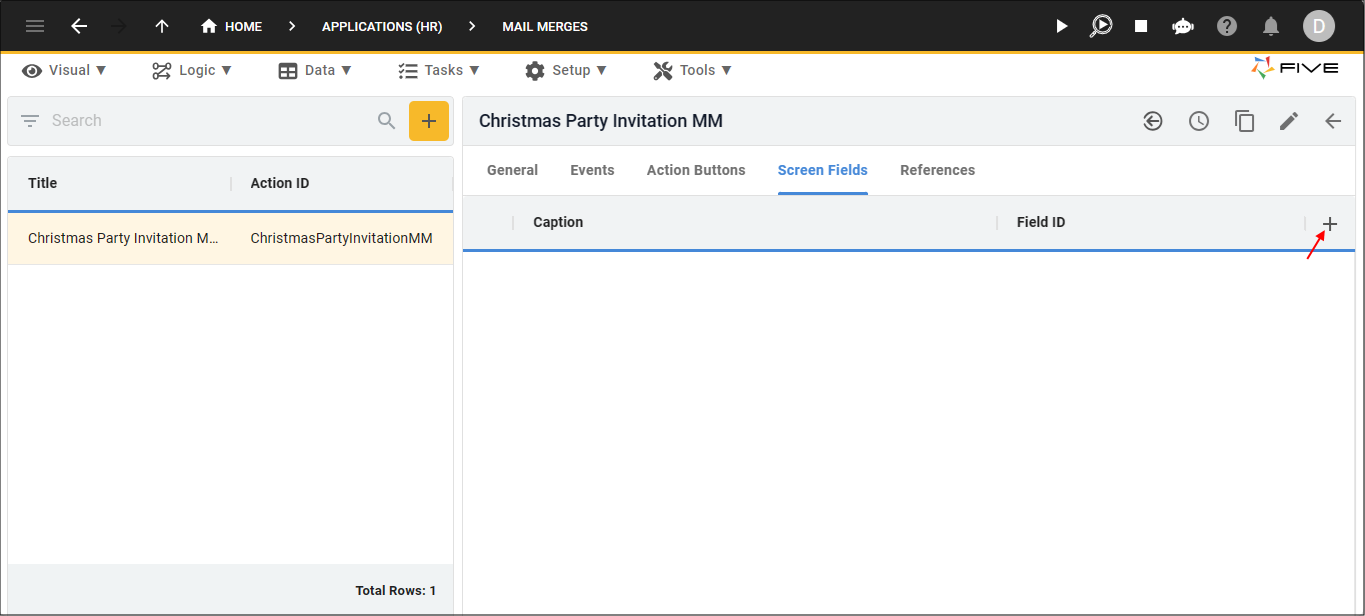Select the Screen Fields tab
1365x616 pixels.
click(x=823, y=170)
